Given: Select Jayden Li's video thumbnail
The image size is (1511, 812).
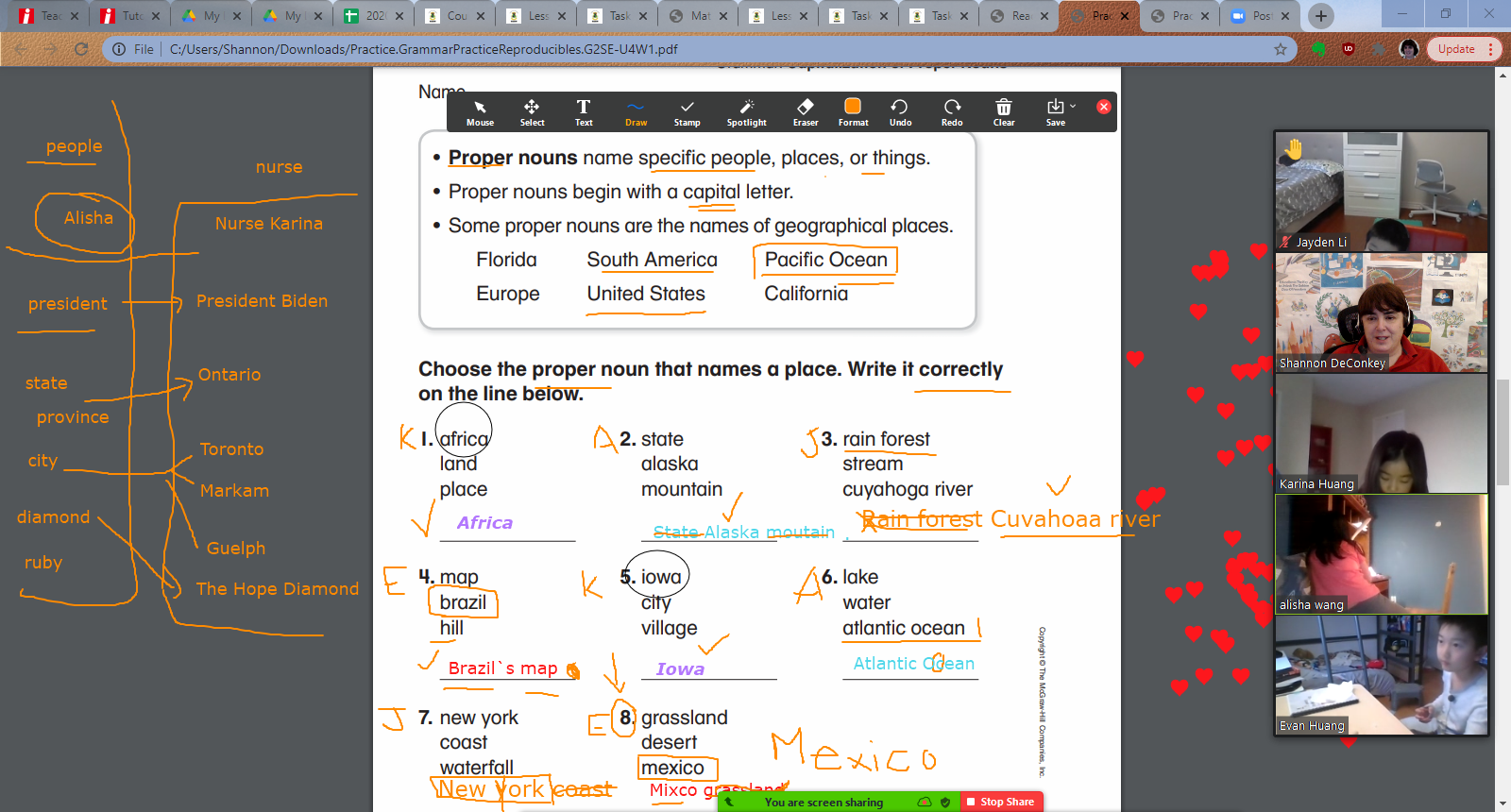Looking at the screenshot, I should [1382, 192].
